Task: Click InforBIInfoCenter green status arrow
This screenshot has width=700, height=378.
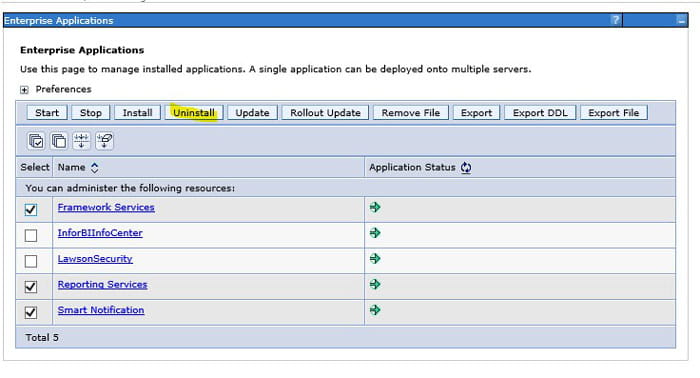Action: [375, 233]
